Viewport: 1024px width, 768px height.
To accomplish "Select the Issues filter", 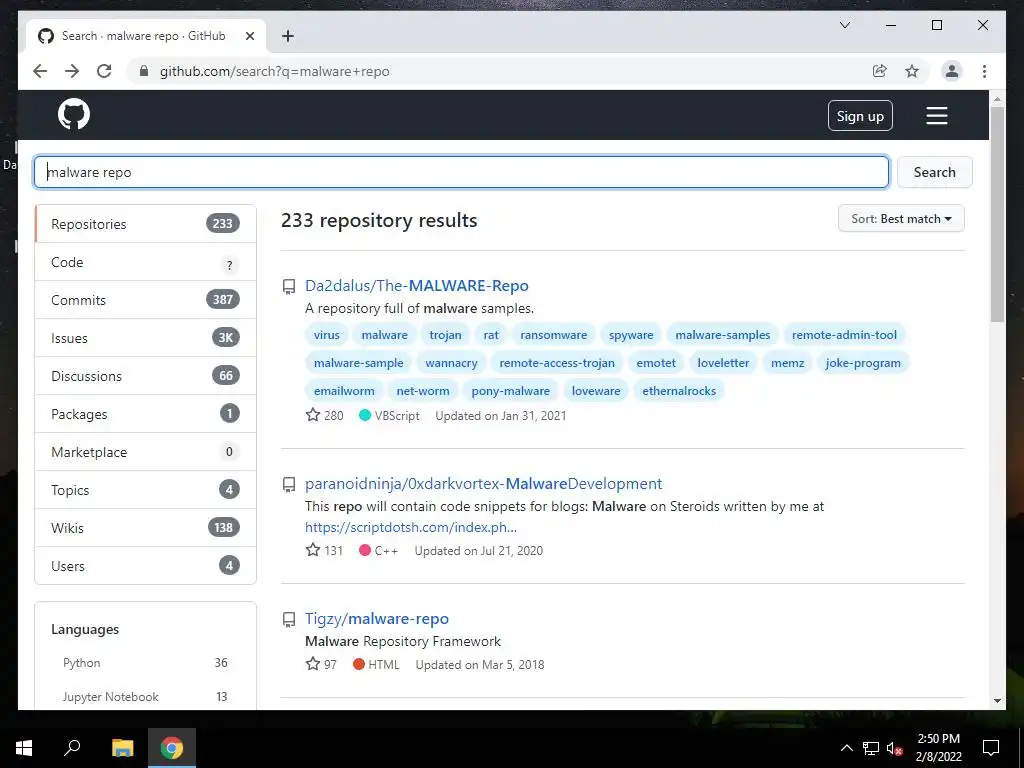I will pyautogui.click(x=146, y=338).
